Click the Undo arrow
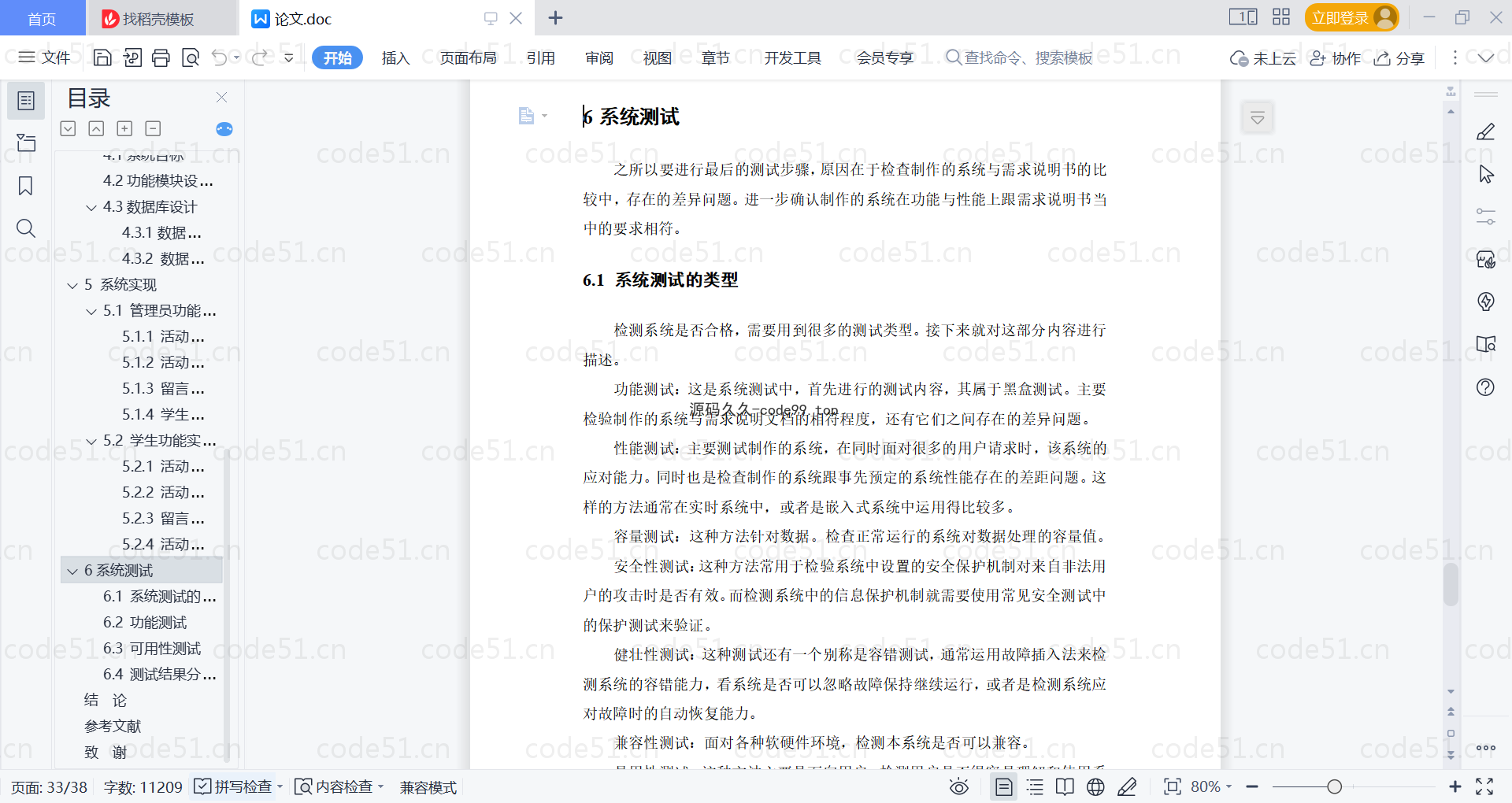1512x803 pixels. (x=220, y=57)
